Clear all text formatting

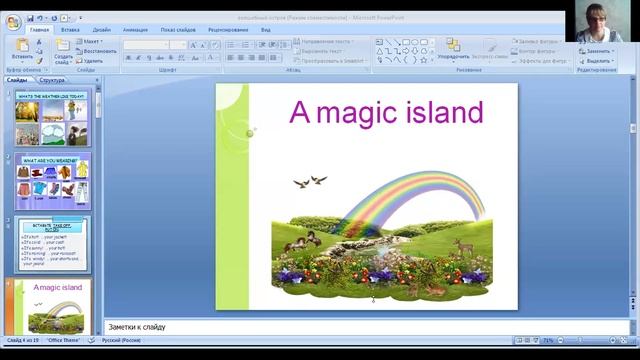pyautogui.click(x=215, y=45)
